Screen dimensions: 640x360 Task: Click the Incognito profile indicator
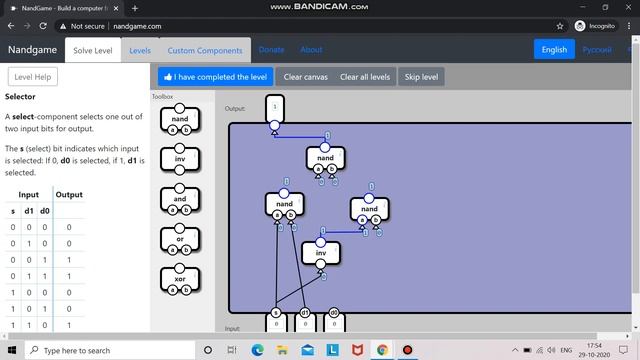coord(595,26)
